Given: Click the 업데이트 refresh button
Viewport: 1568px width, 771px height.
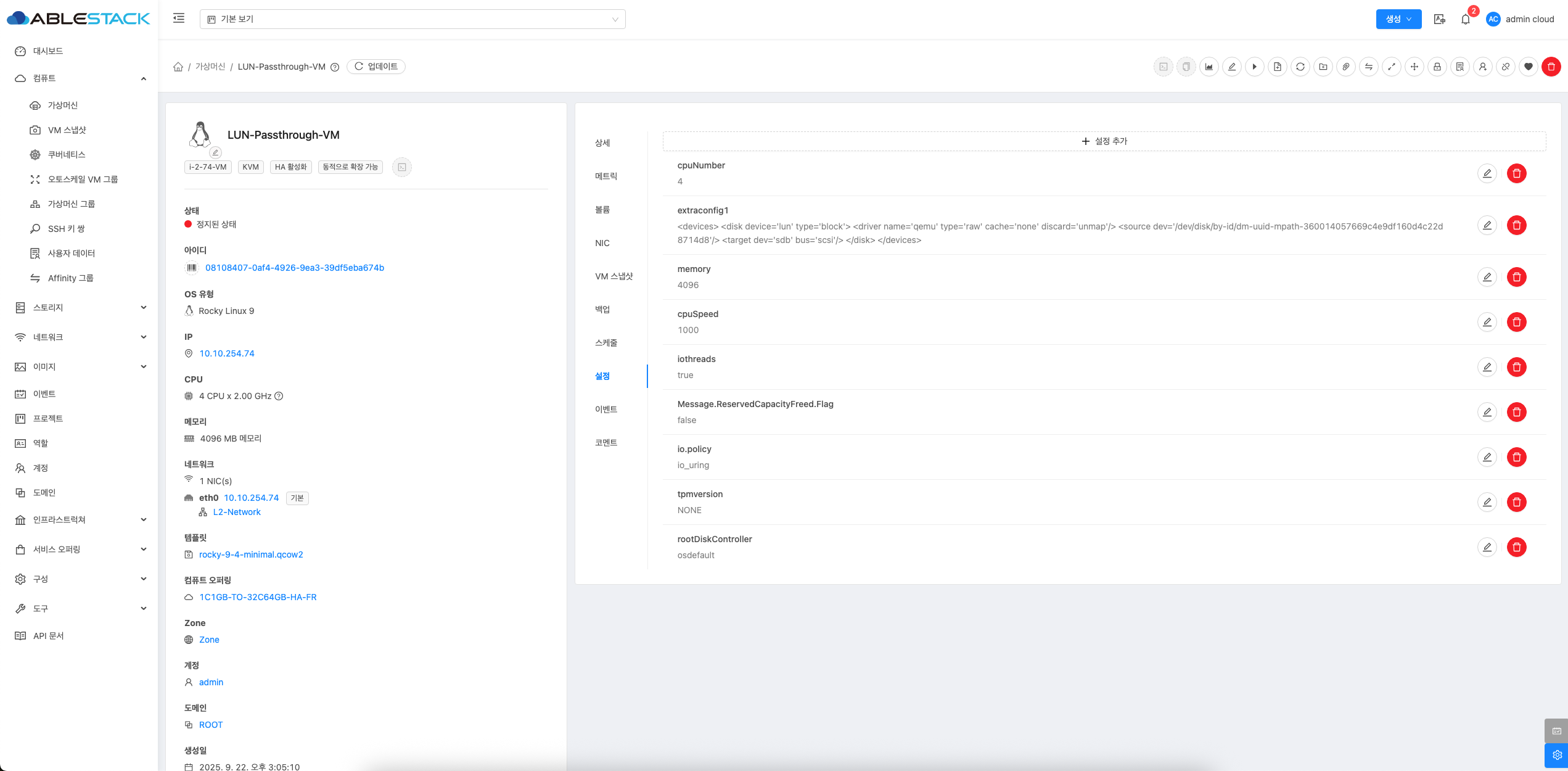Looking at the screenshot, I should point(376,67).
